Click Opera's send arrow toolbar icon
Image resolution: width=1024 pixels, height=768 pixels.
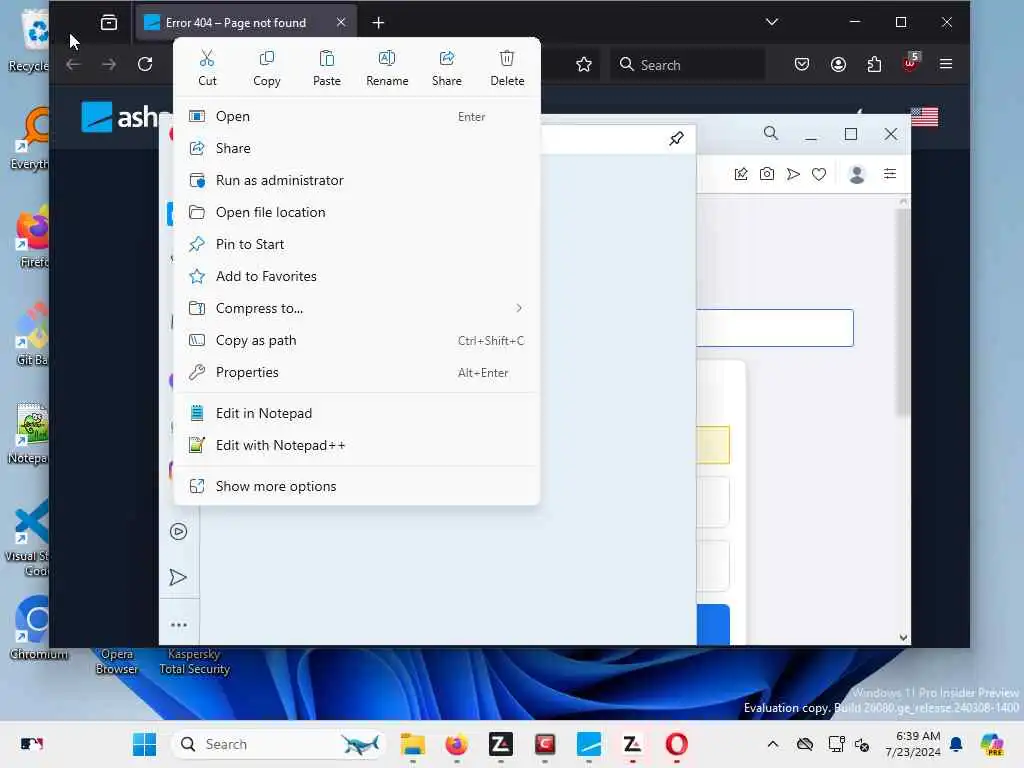tap(793, 174)
